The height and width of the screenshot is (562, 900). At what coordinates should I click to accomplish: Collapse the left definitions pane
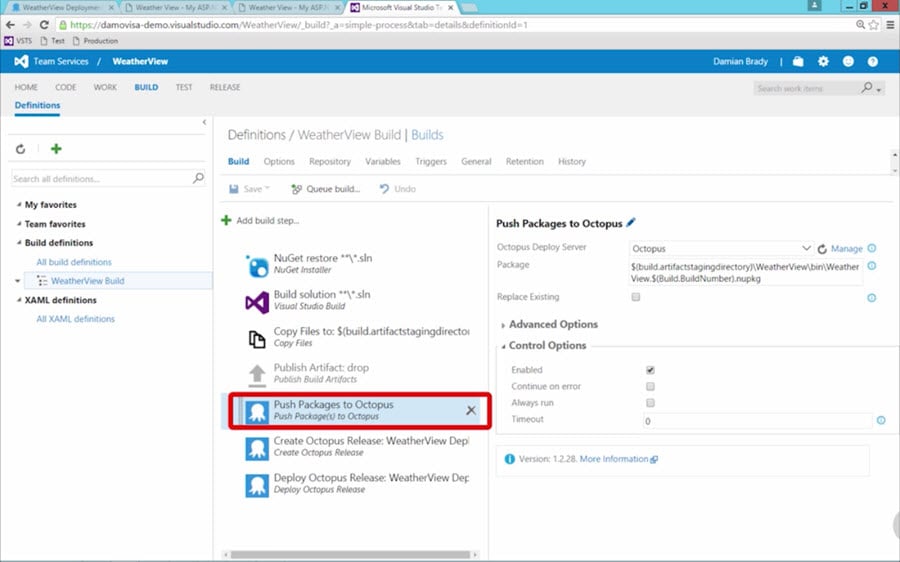click(x=204, y=122)
